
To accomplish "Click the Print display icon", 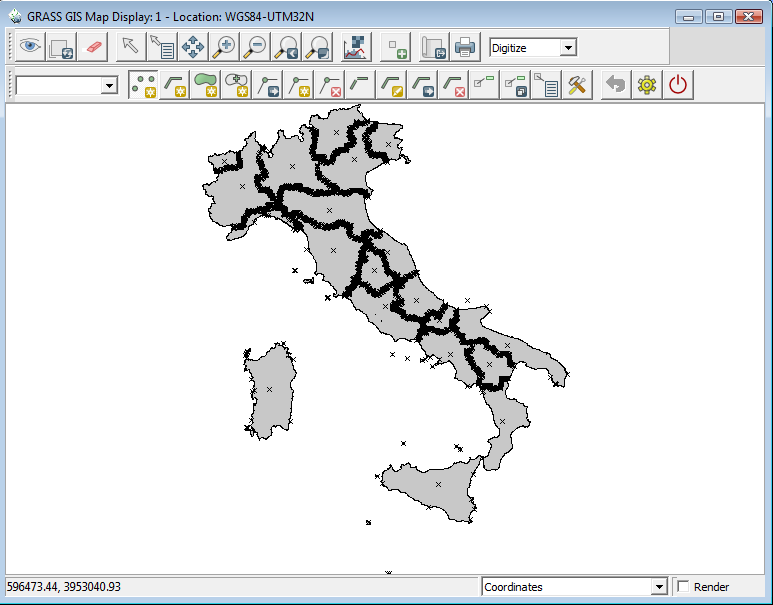I will (x=465, y=47).
